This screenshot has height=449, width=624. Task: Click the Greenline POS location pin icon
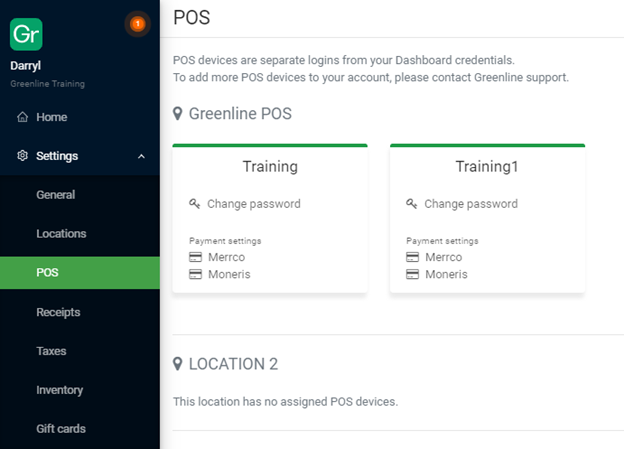click(x=178, y=114)
